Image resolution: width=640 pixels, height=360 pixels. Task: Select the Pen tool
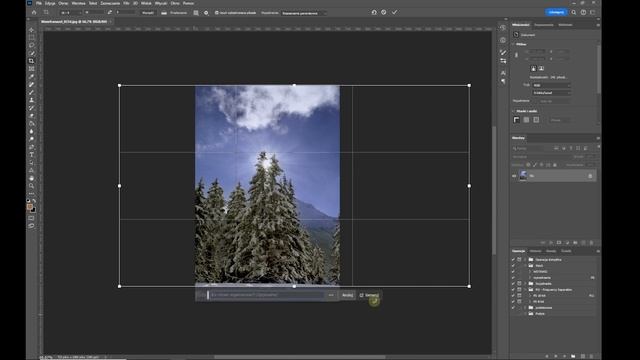click(31, 147)
